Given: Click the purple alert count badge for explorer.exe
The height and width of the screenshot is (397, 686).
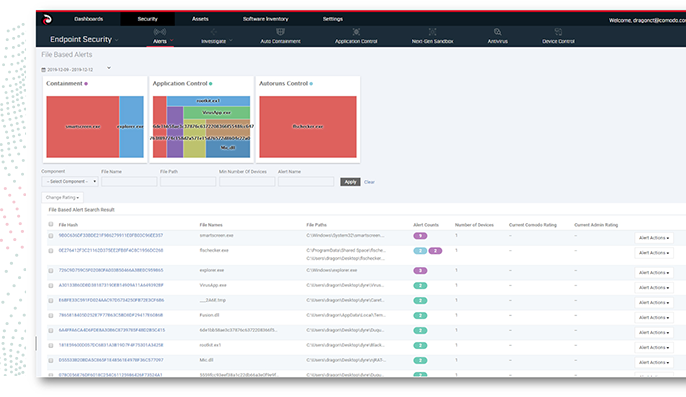Looking at the screenshot, I should pyautogui.click(x=420, y=271).
